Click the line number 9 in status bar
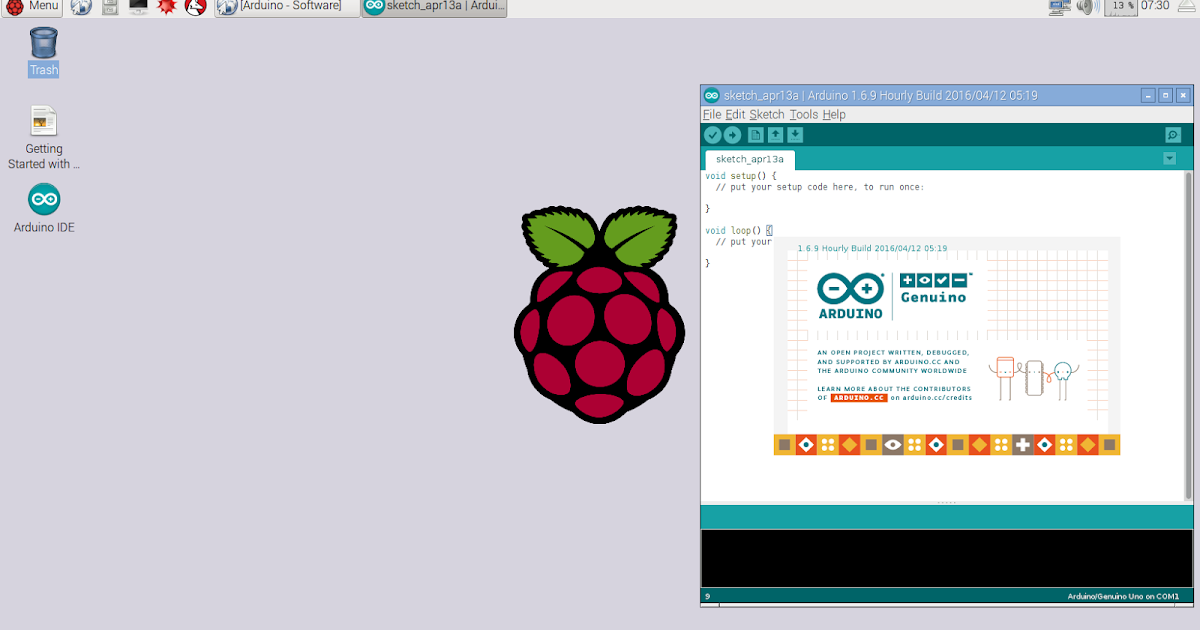Image resolution: width=1200 pixels, height=630 pixels. pos(708,597)
